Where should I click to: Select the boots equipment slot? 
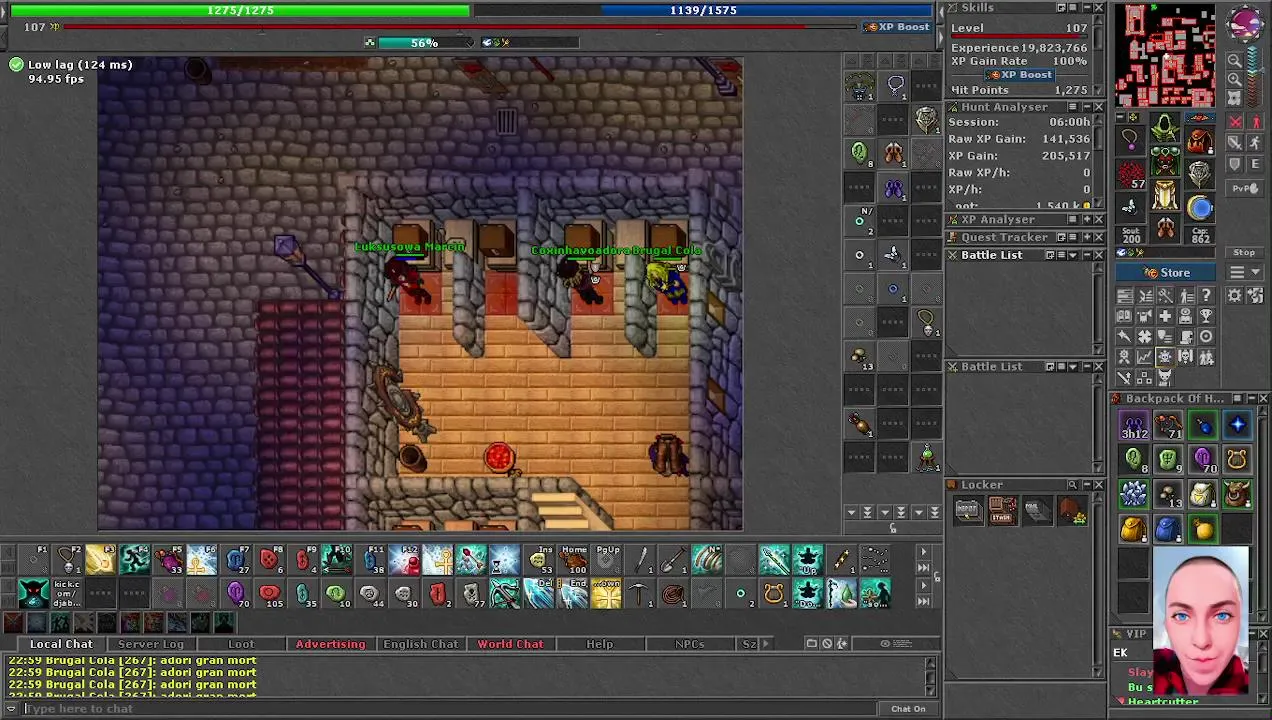(1165, 227)
